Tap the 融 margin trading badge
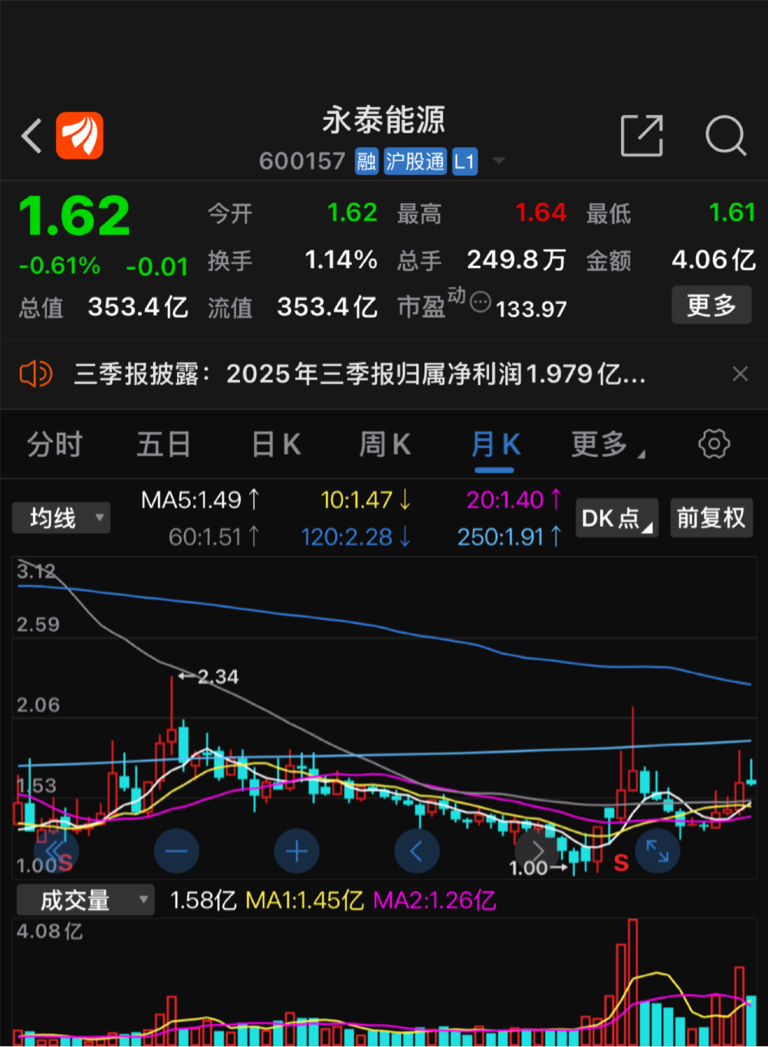Image resolution: width=768 pixels, height=1047 pixels. coord(366,162)
